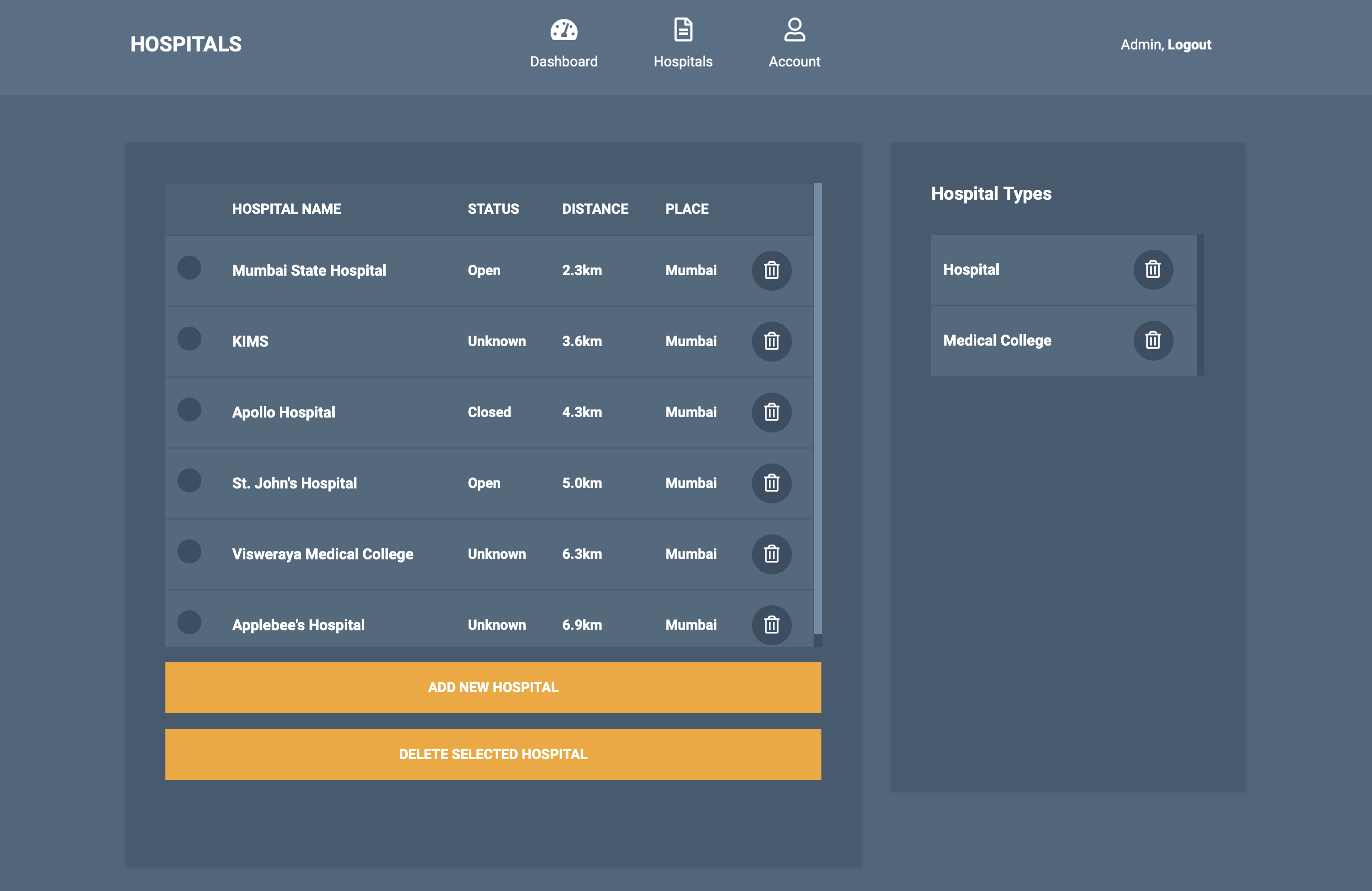Select St. John's Hospital radio button

(x=189, y=480)
